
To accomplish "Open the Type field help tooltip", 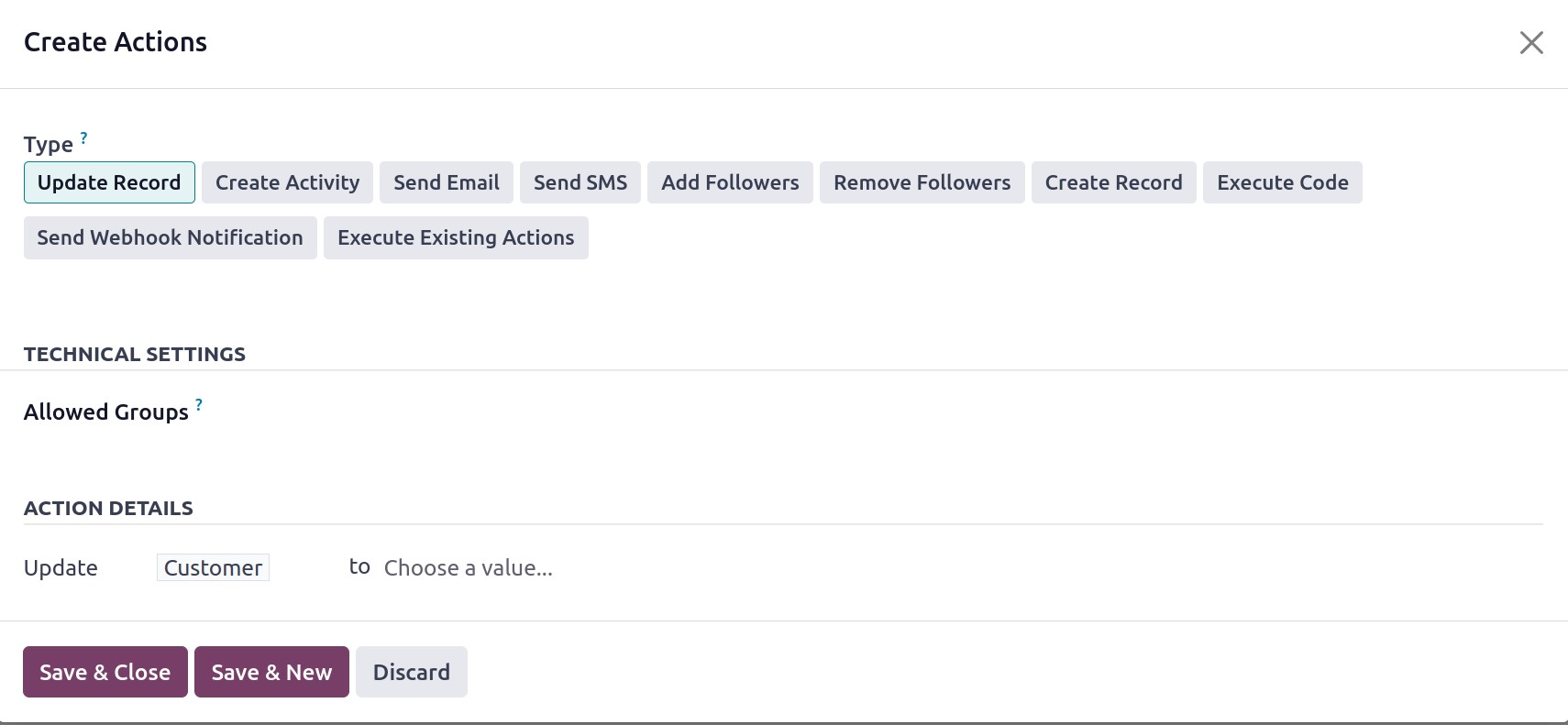I will pyautogui.click(x=83, y=137).
